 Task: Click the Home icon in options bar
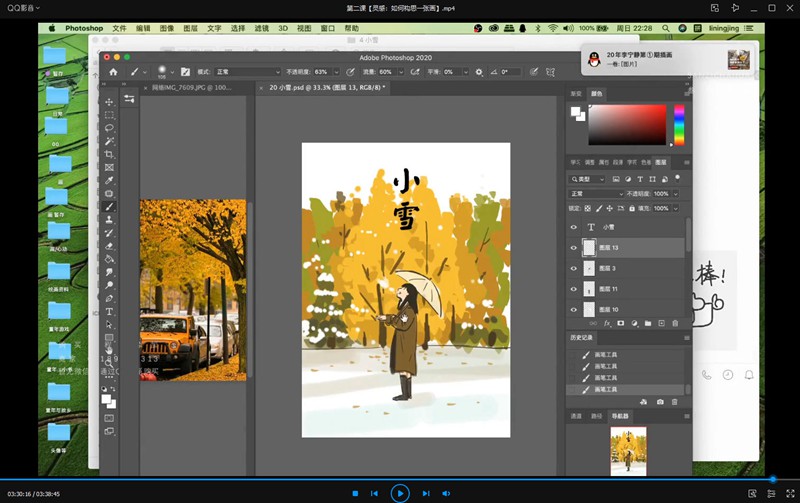pyautogui.click(x=113, y=72)
